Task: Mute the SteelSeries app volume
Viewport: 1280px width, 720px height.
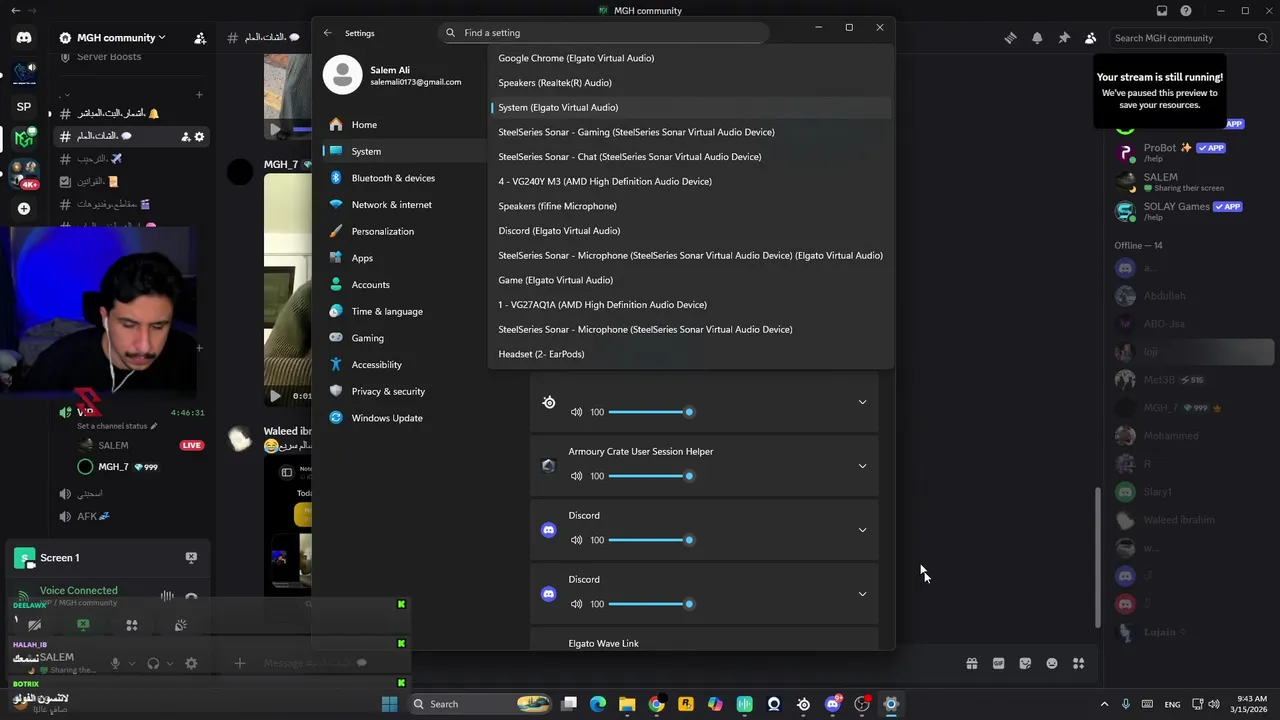Action: click(x=576, y=412)
